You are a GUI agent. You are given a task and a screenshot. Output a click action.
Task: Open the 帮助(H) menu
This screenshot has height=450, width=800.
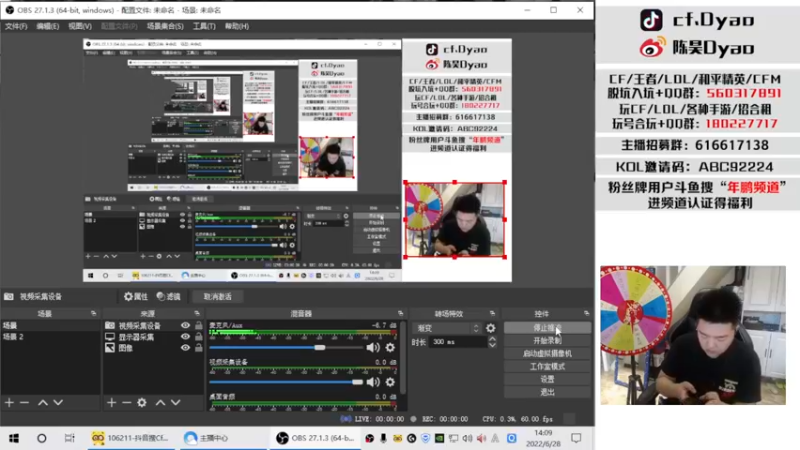[x=237, y=26]
